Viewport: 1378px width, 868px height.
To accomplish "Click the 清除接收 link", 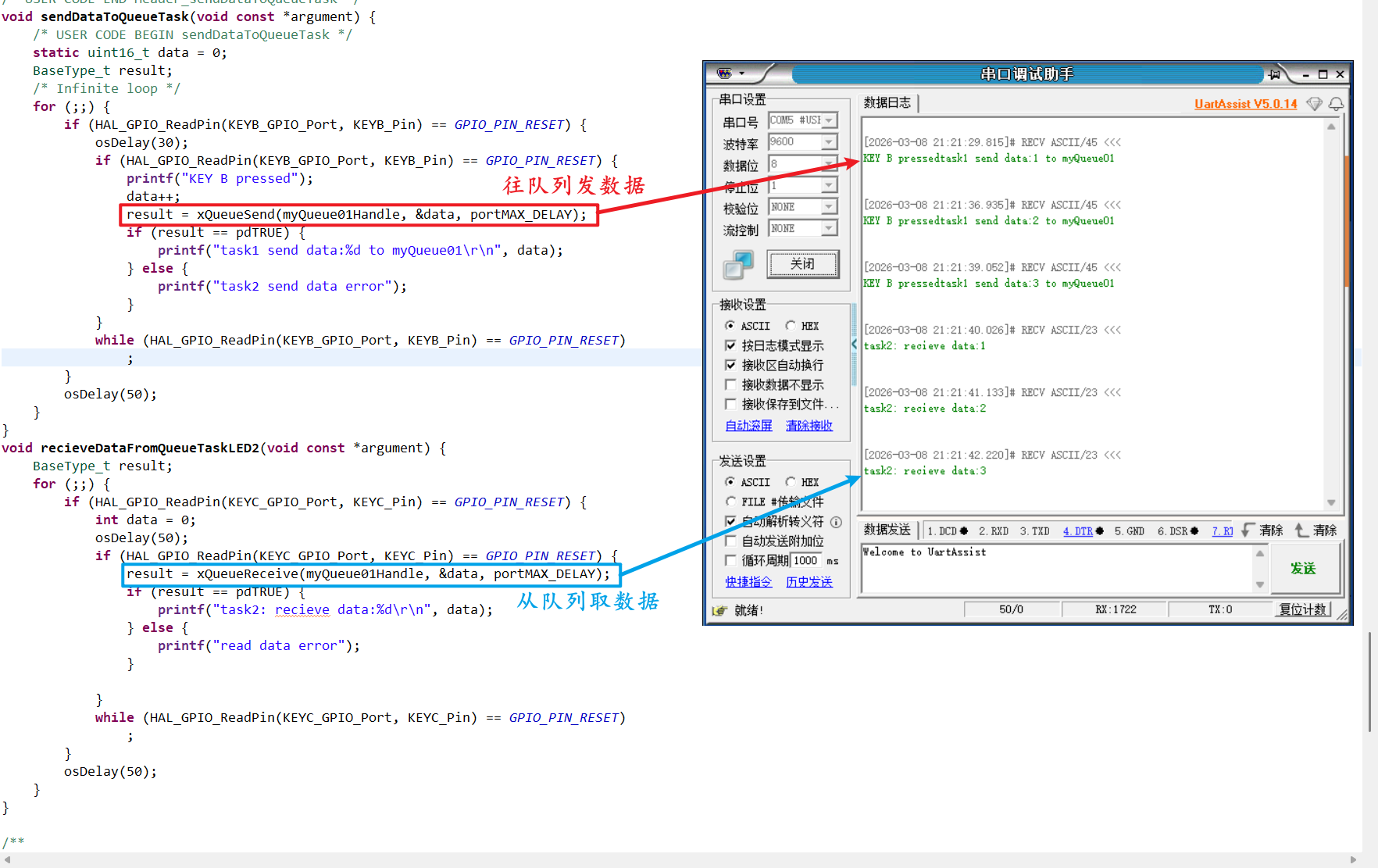I will point(809,426).
